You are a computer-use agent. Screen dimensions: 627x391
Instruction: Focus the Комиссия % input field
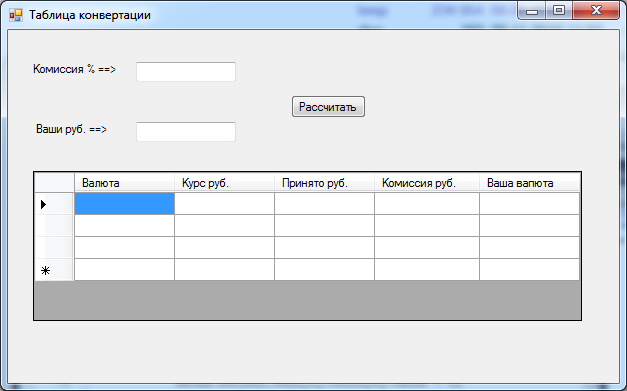tap(186, 72)
